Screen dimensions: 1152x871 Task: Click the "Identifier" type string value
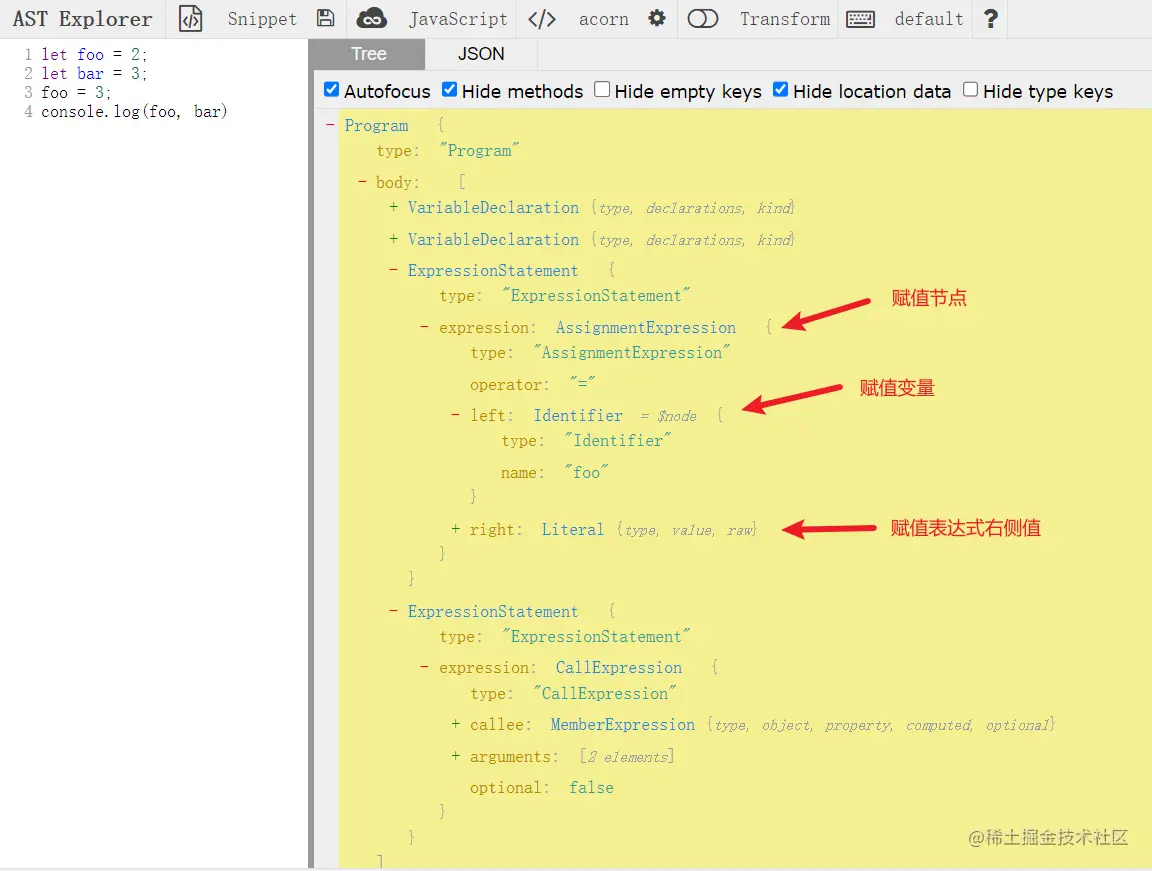(x=617, y=441)
